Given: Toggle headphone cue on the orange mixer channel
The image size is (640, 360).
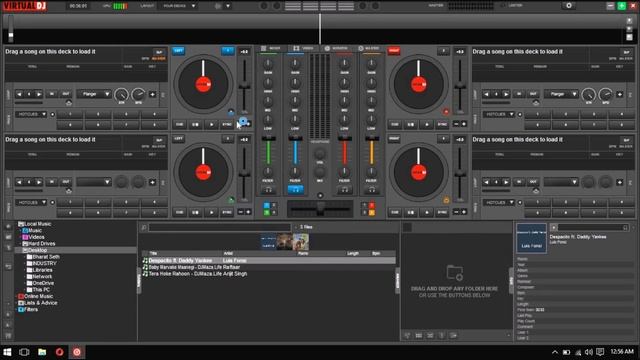Looking at the screenshot, I should [371, 190].
